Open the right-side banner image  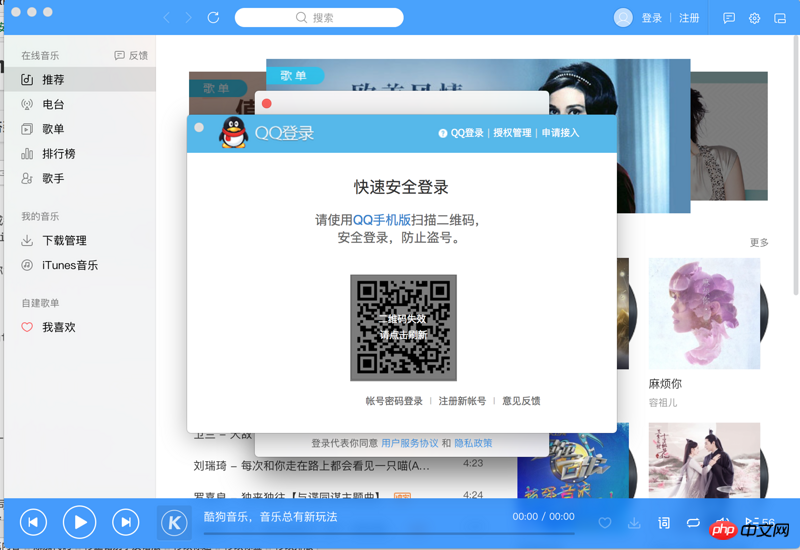pos(729,136)
